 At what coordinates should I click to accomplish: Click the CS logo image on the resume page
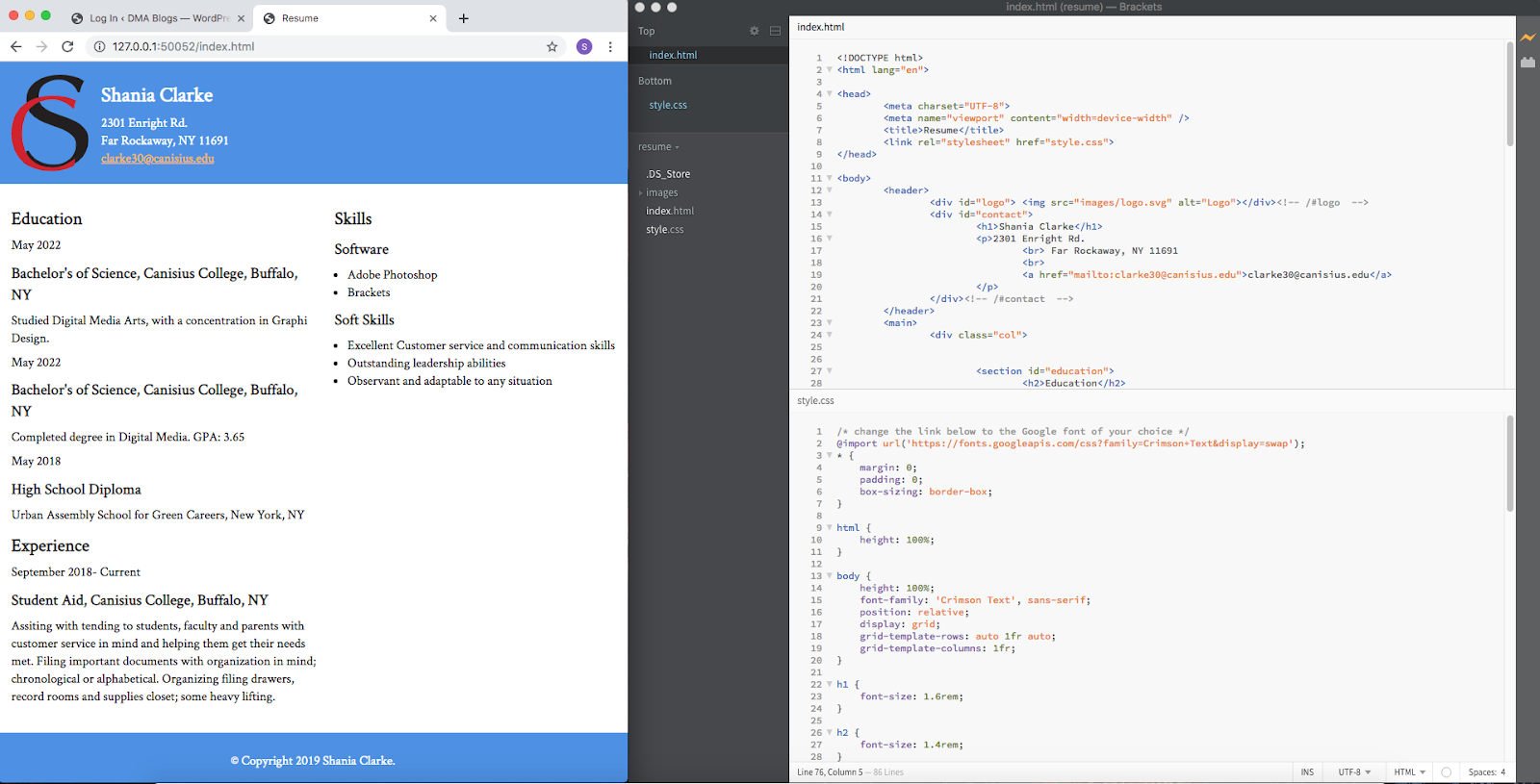(x=50, y=123)
